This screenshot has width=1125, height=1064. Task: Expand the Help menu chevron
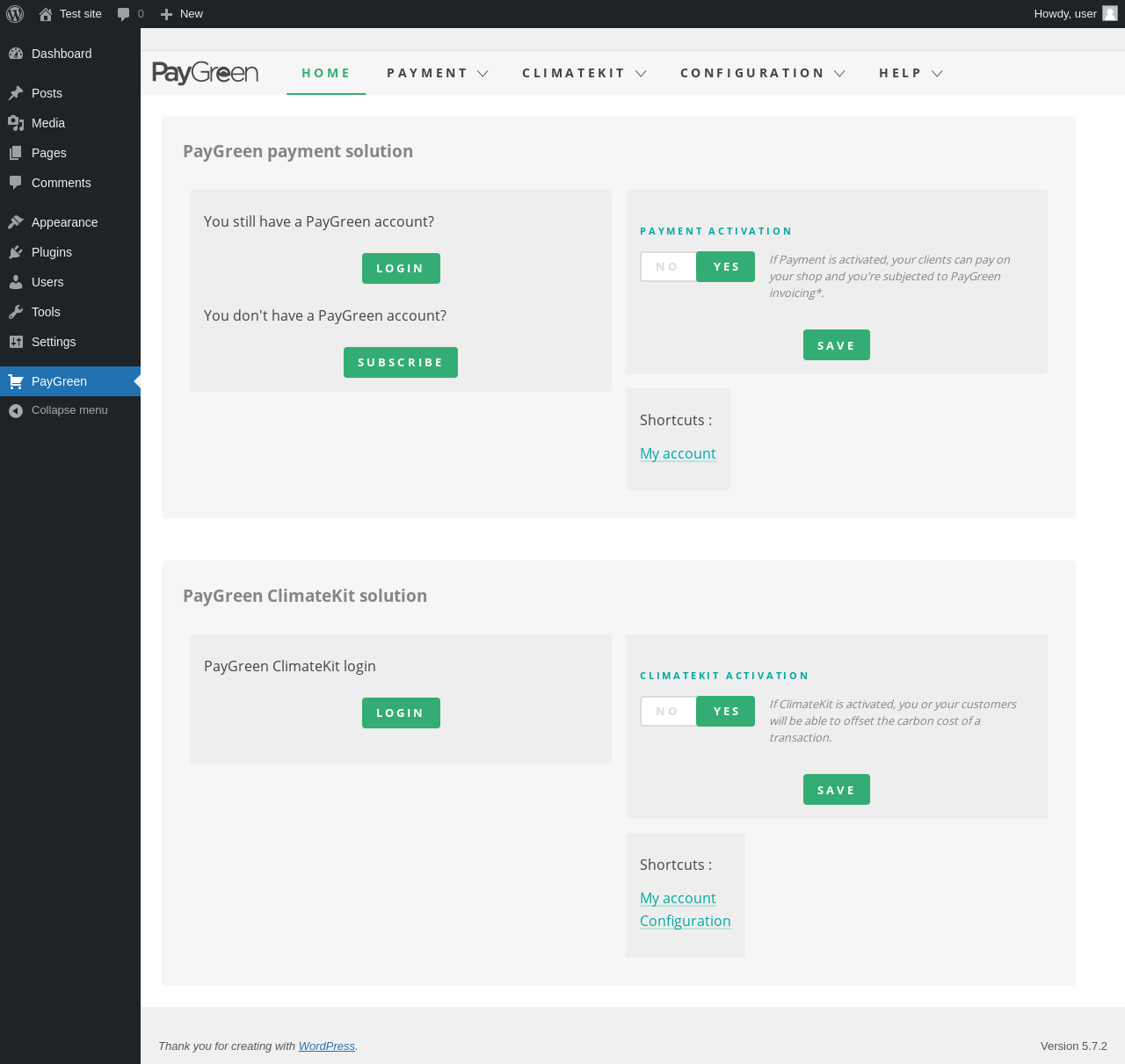(x=937, y=74)
